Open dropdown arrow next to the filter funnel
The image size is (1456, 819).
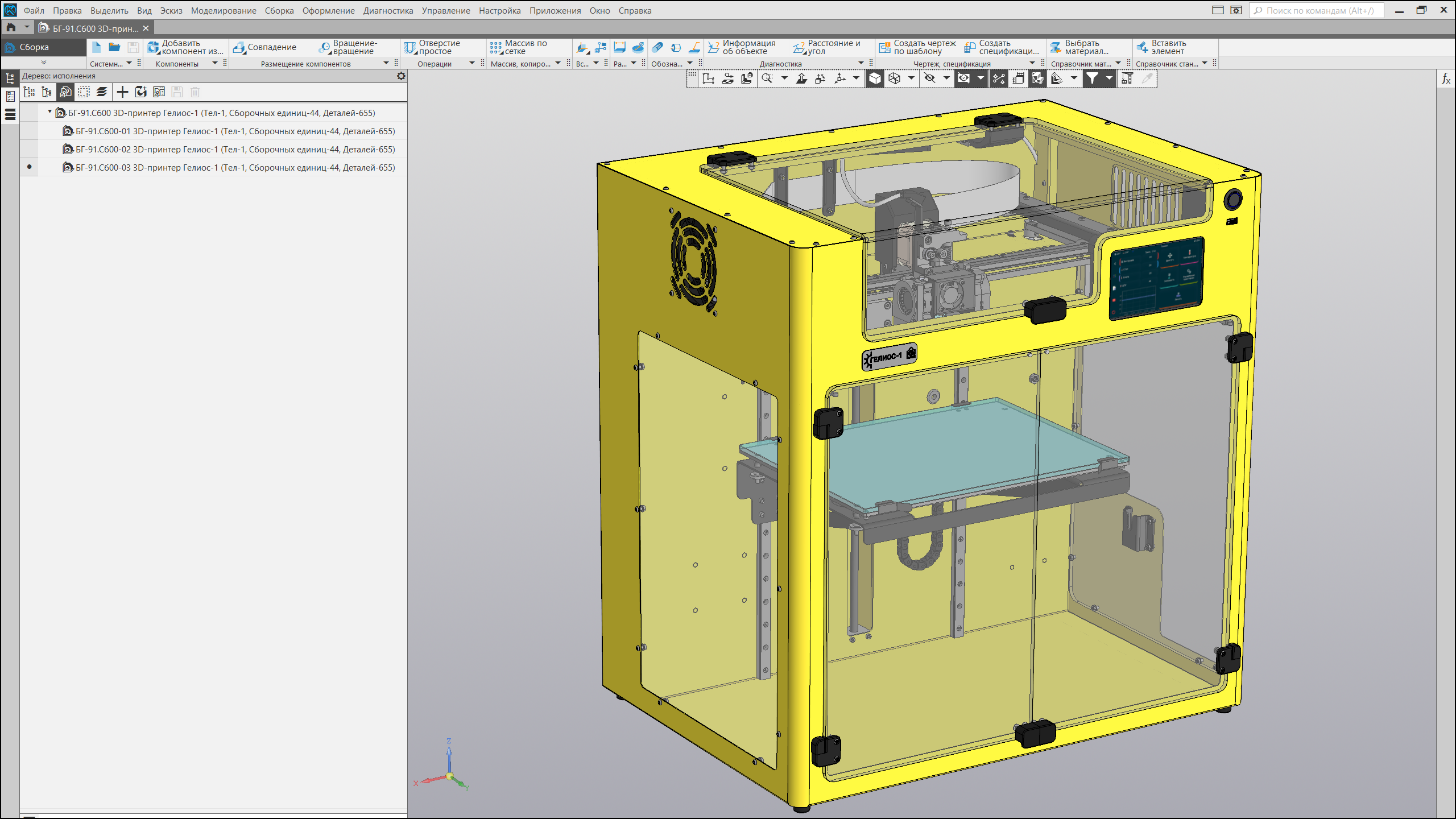[x=1109, y=78]
